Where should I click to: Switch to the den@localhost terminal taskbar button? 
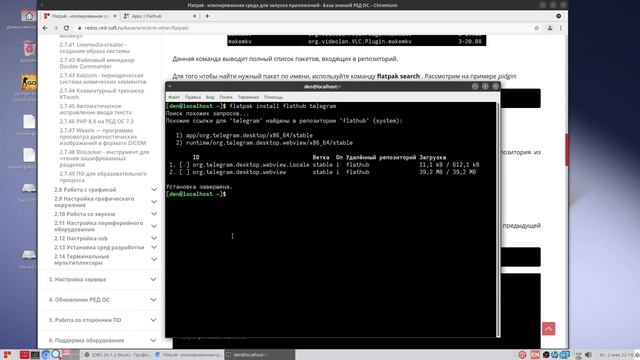[x=260, y=355]
